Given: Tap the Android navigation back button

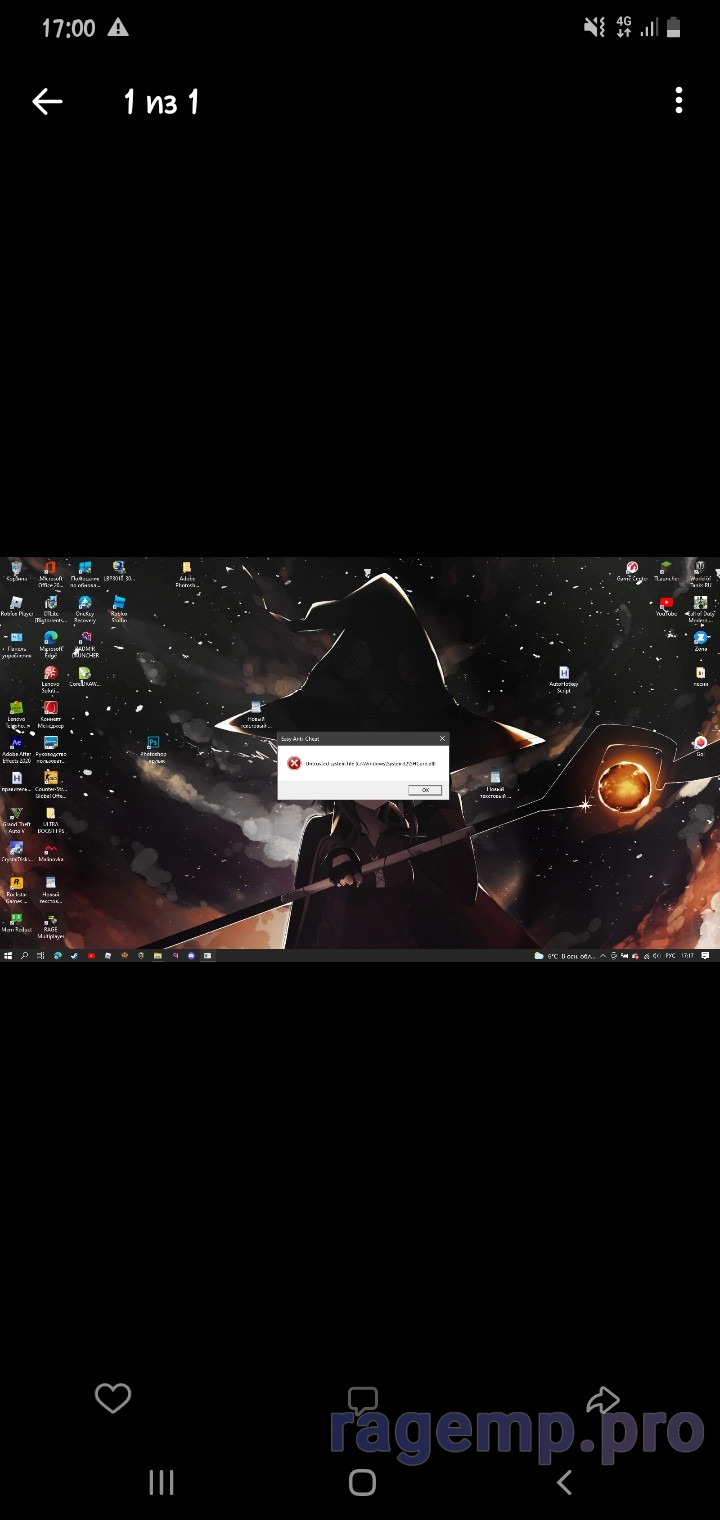Looking at the screenshot, I should 564,1482.
